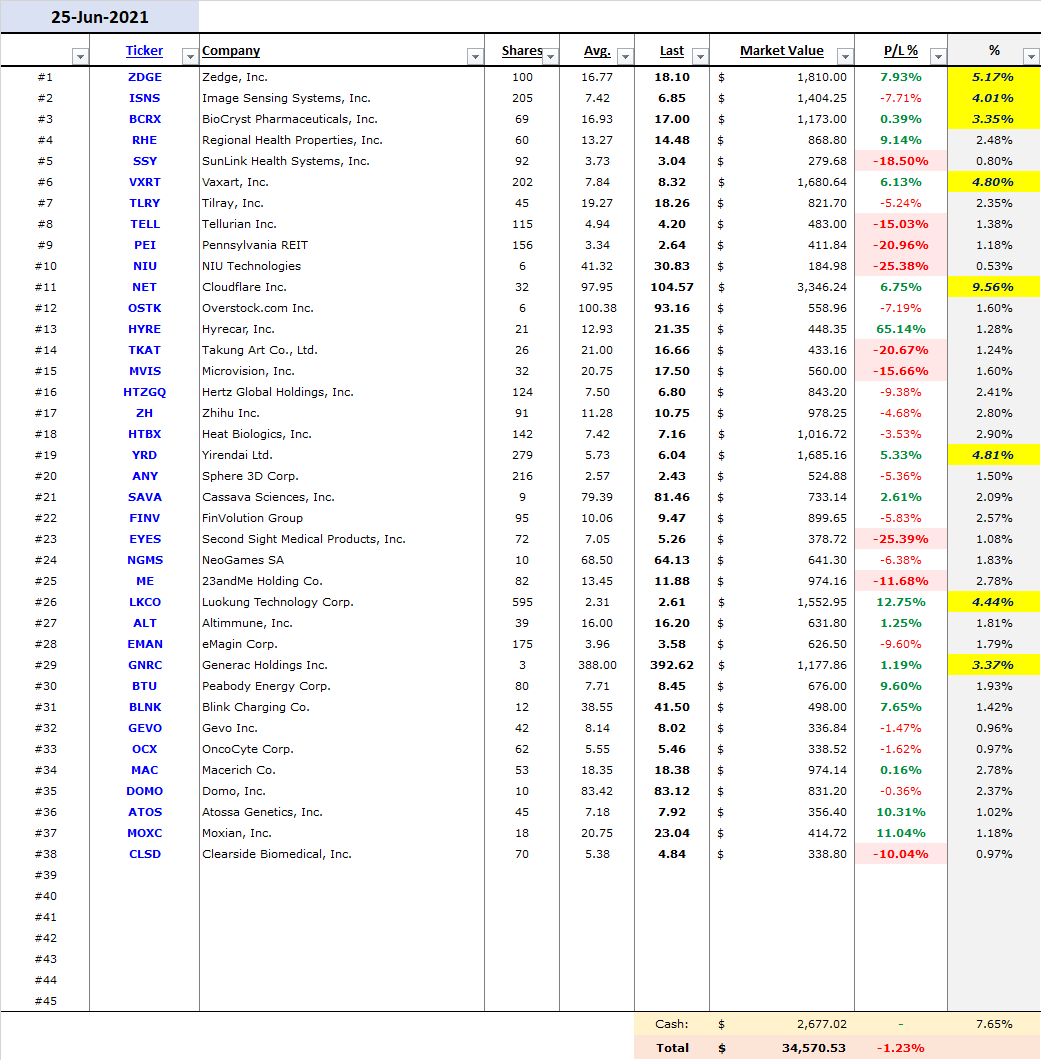Select the company cell Zedge, Inc.
This screenshot has width=1041, height=1060.
[x=342, y=77]
